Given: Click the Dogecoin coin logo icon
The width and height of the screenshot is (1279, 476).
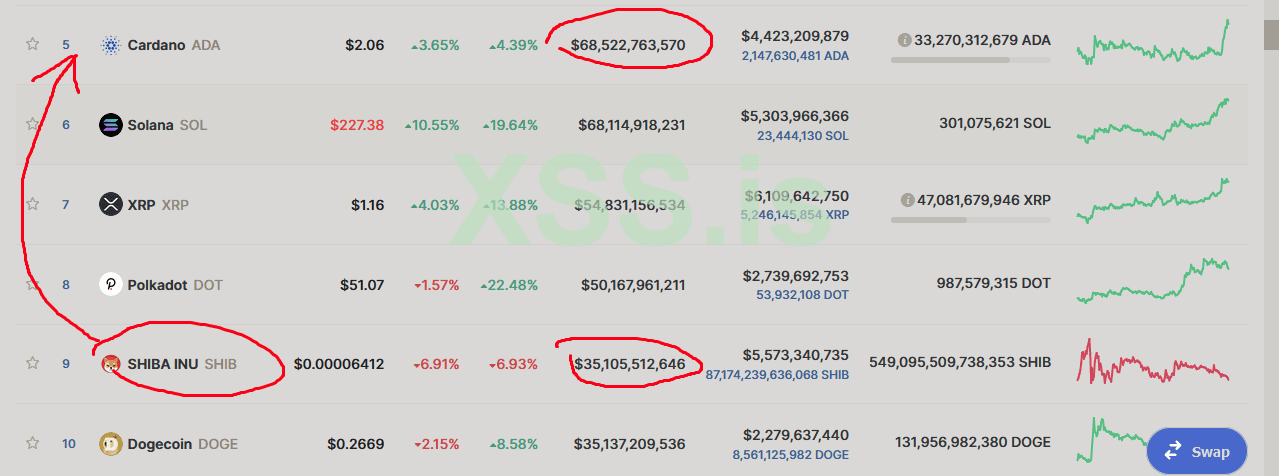Looking at the screenshot, I should pos(110,443).
